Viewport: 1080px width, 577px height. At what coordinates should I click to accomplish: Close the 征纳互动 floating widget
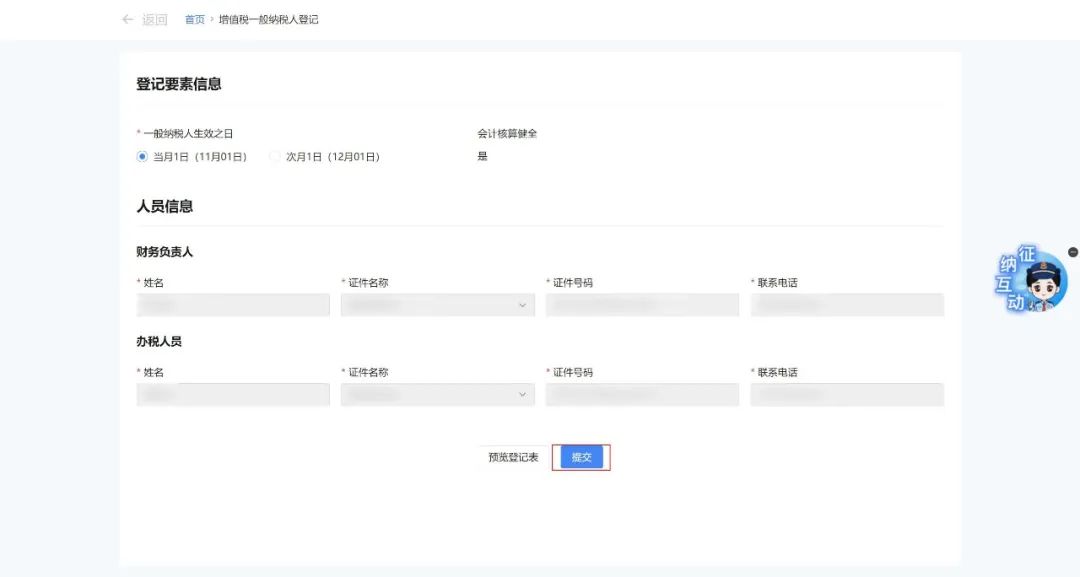click(x=1072, y=252)
